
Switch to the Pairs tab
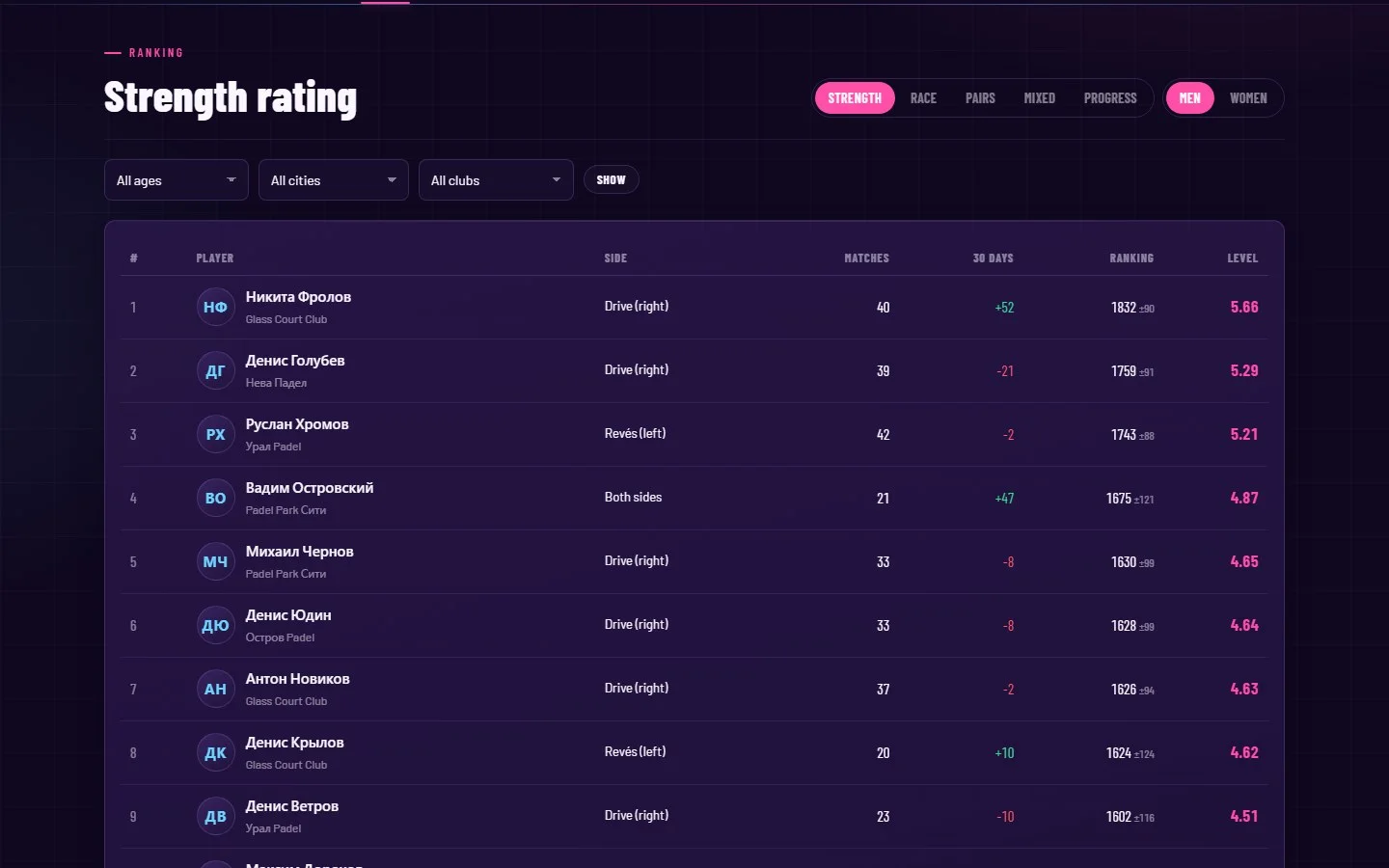[980, 98]
